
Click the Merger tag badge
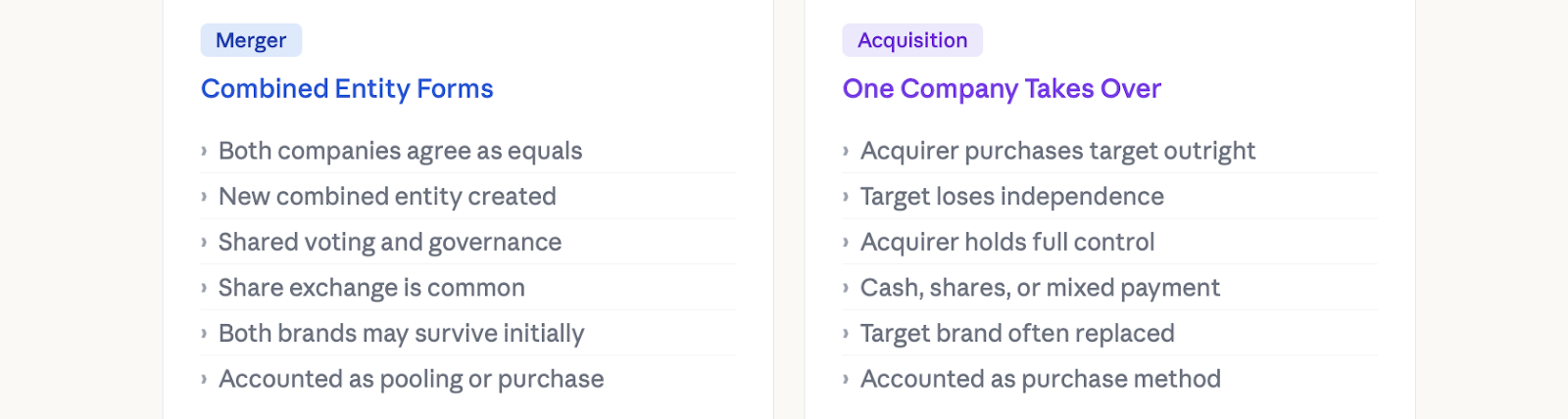point(251,40)
